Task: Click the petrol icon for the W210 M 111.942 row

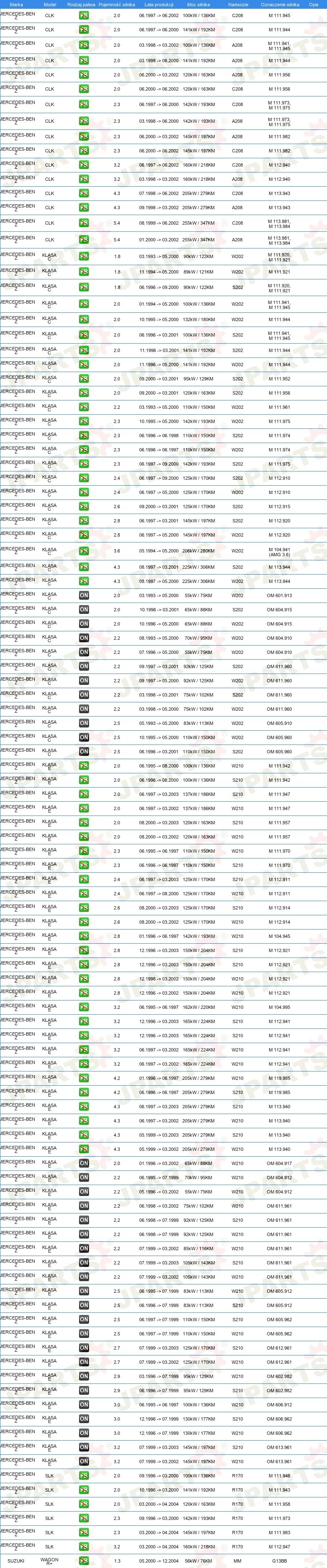Action: tap(84, 766)
